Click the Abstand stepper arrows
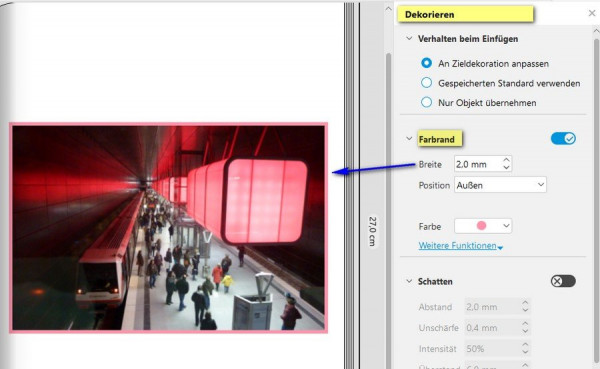Screen dimensions: 600x369 tap(525, 307)
